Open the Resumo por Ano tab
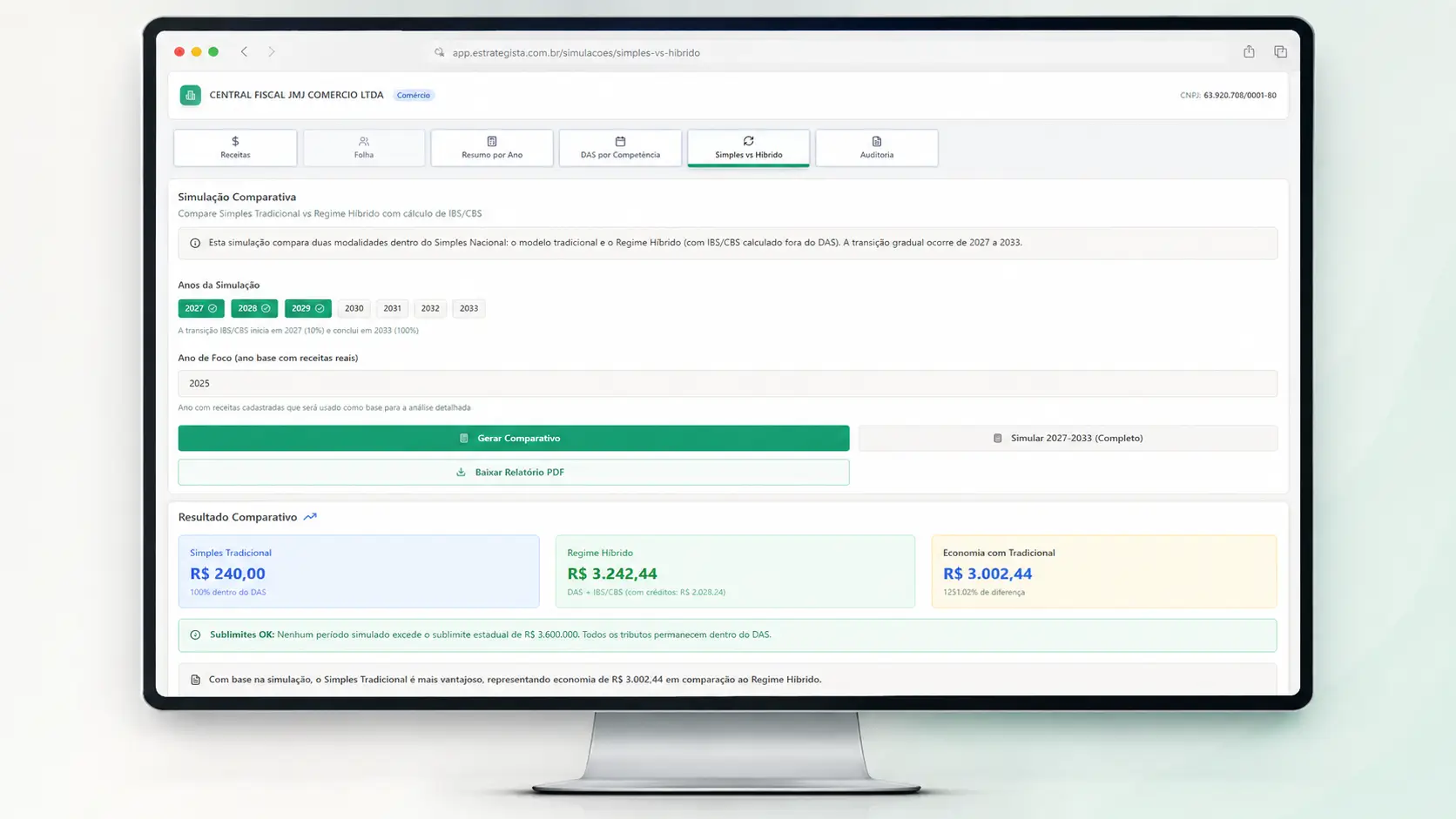The width and height of the screenshot is (1456, 819). pos(492,148)
